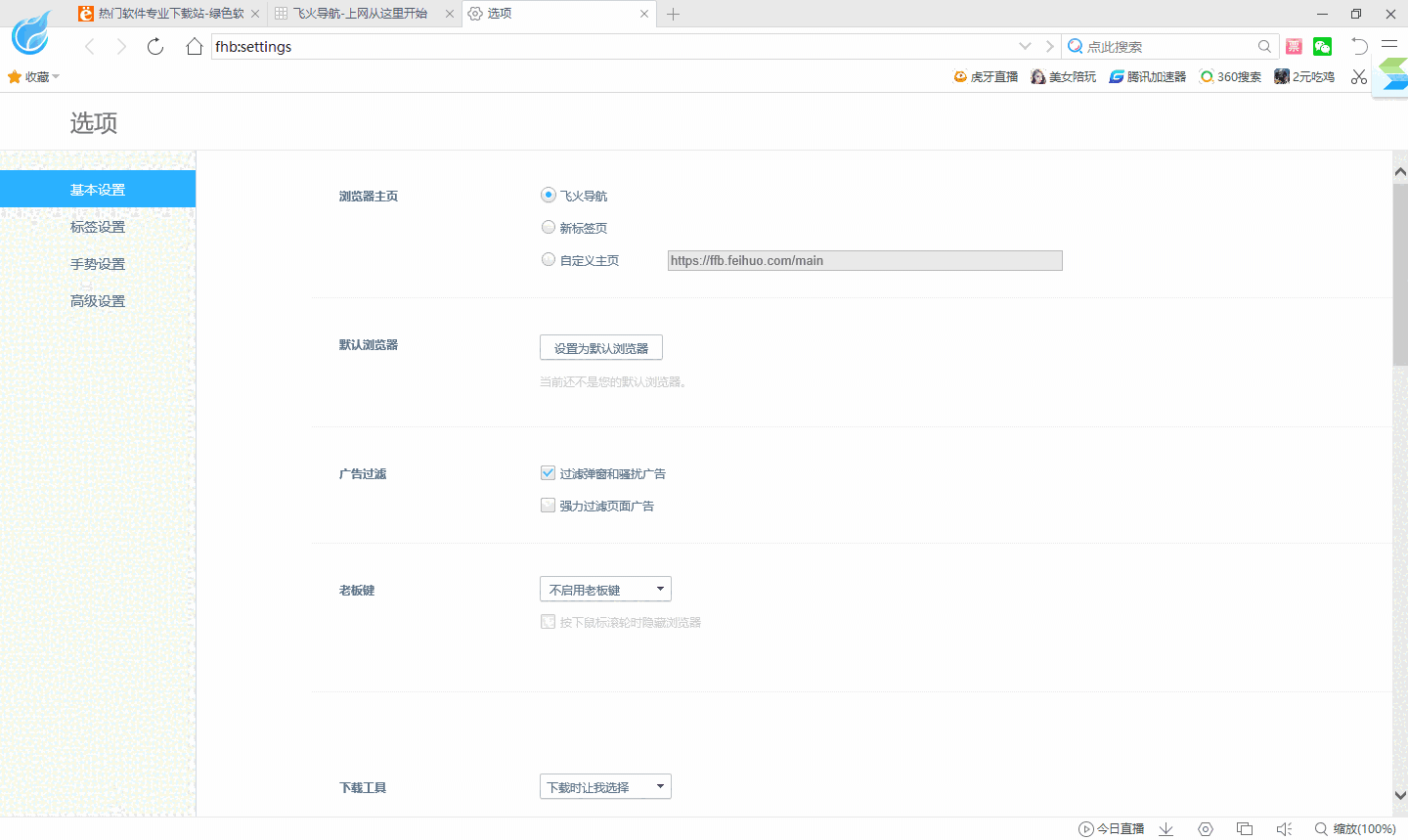The height and width of the screenshot is (840, 1408).
Task: Reload the page with the refresh icon
Action: 155,47
